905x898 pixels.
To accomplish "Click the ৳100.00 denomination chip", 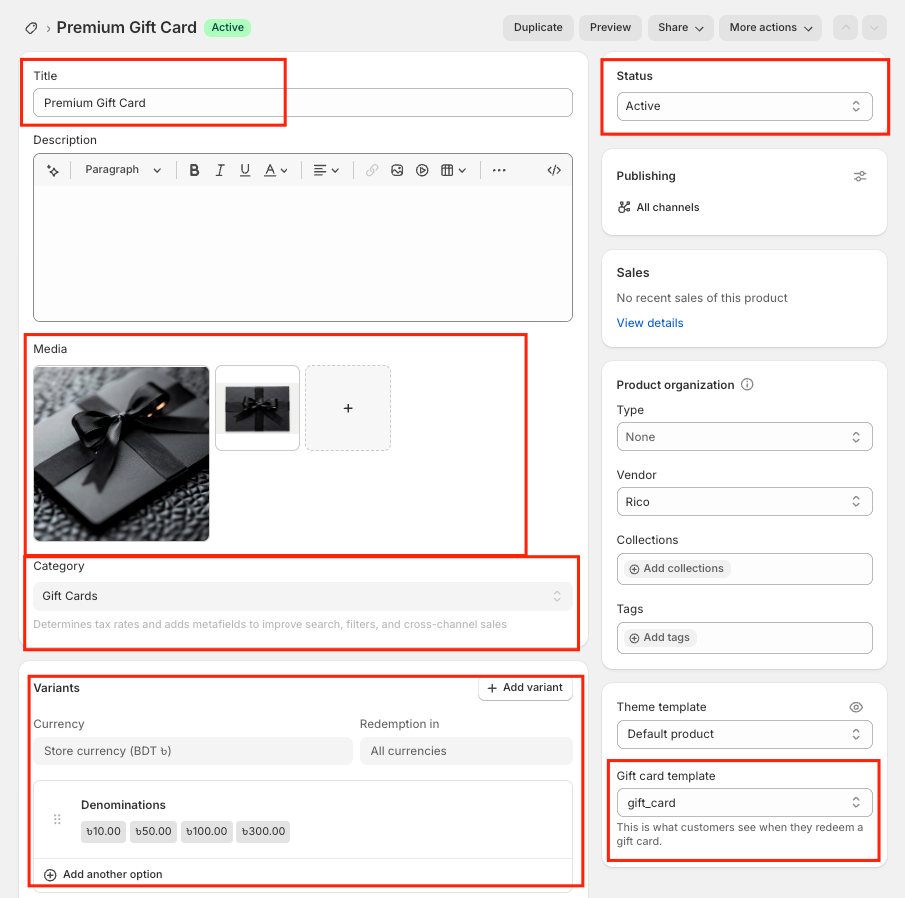I will (x=207, y=832).
